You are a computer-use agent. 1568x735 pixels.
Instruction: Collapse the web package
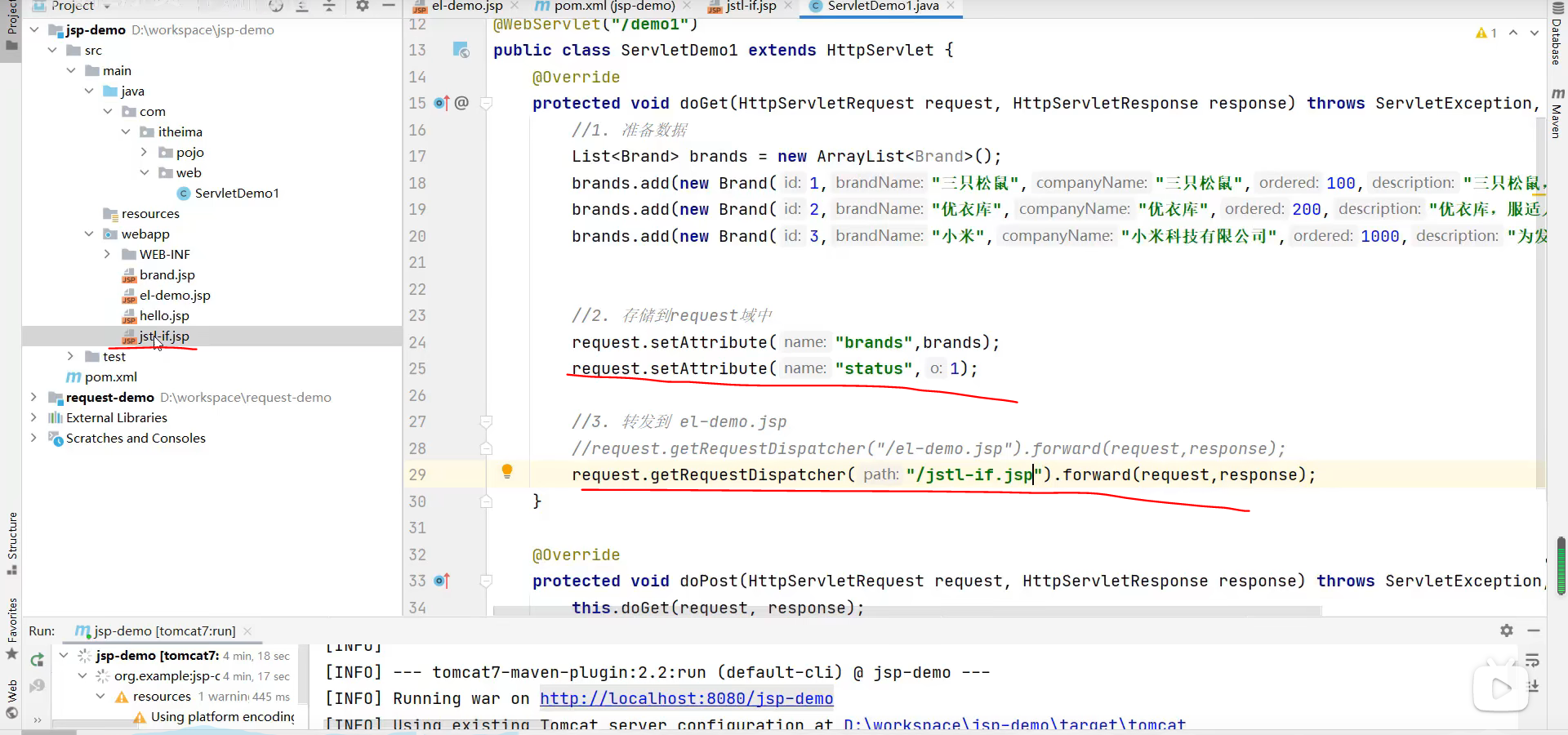(x=144, y=172)
